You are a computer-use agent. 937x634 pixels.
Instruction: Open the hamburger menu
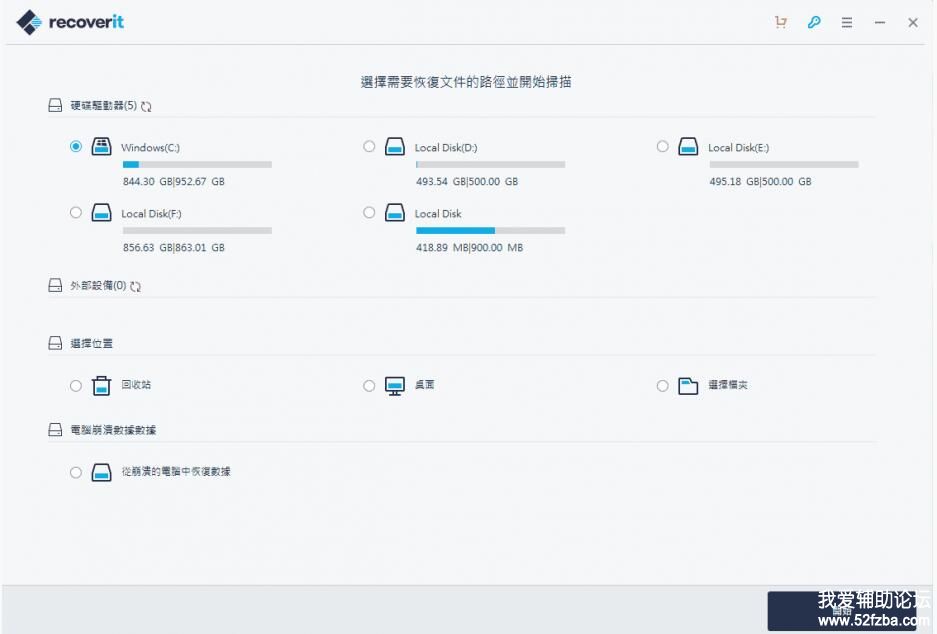(x=847, y=22)
